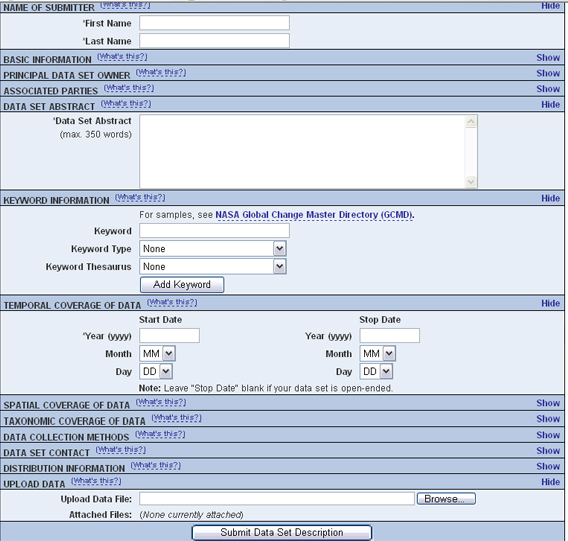This screenshot has width=568, height=541.
Task: Show the Principal Data Set Owner section
Action: [548, 73]
